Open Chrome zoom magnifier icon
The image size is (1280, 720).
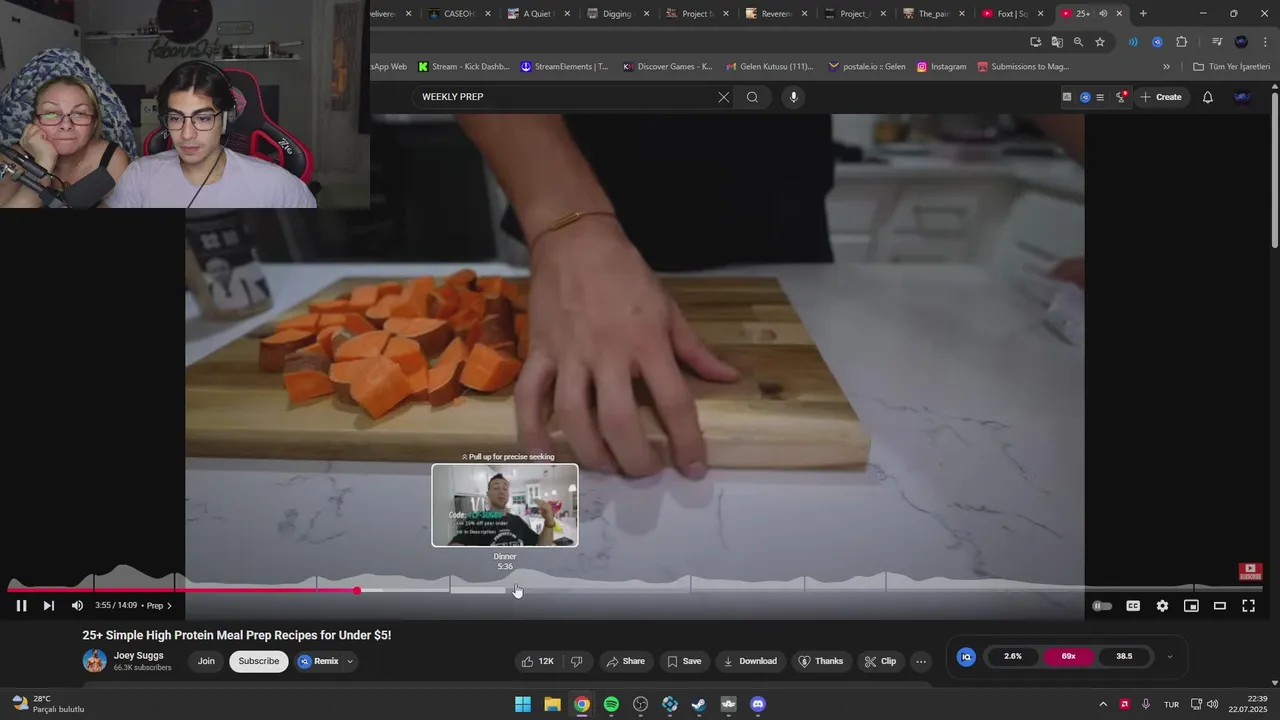pyautogui.click(x=1078, y=42)
